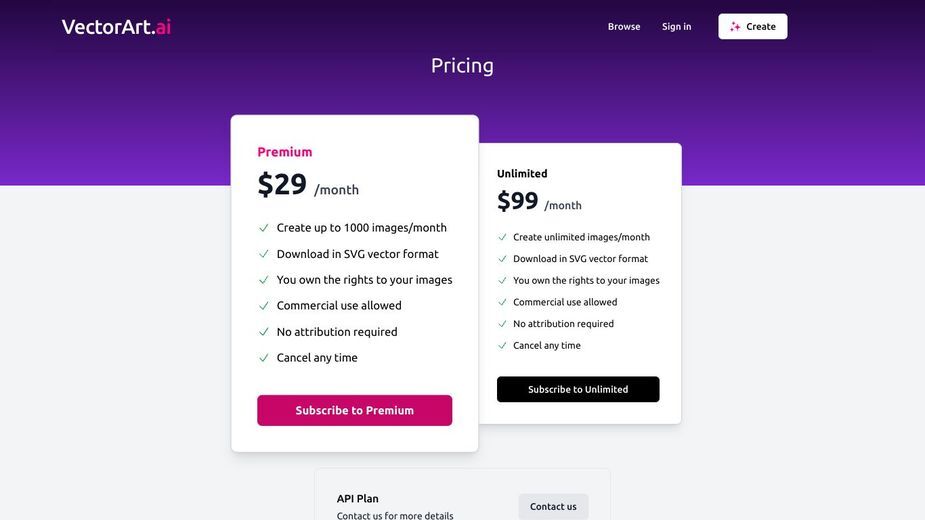This screenshot has height=520, width=925.
Task: Click checkmark by Premium No attribution required
Action: click(264, 332)
